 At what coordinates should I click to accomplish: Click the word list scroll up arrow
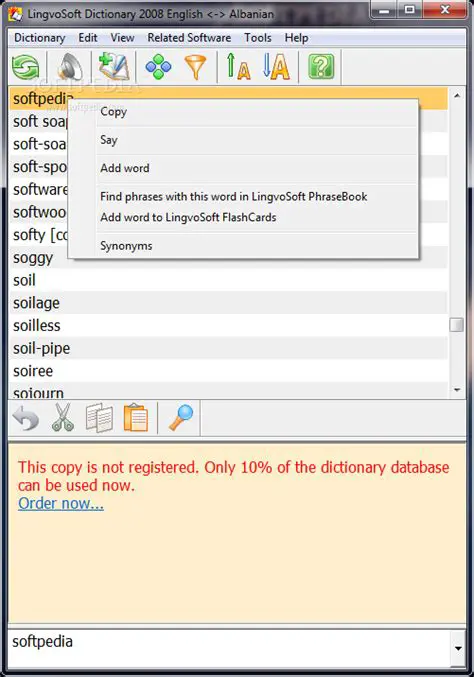(x=457, y=95)
